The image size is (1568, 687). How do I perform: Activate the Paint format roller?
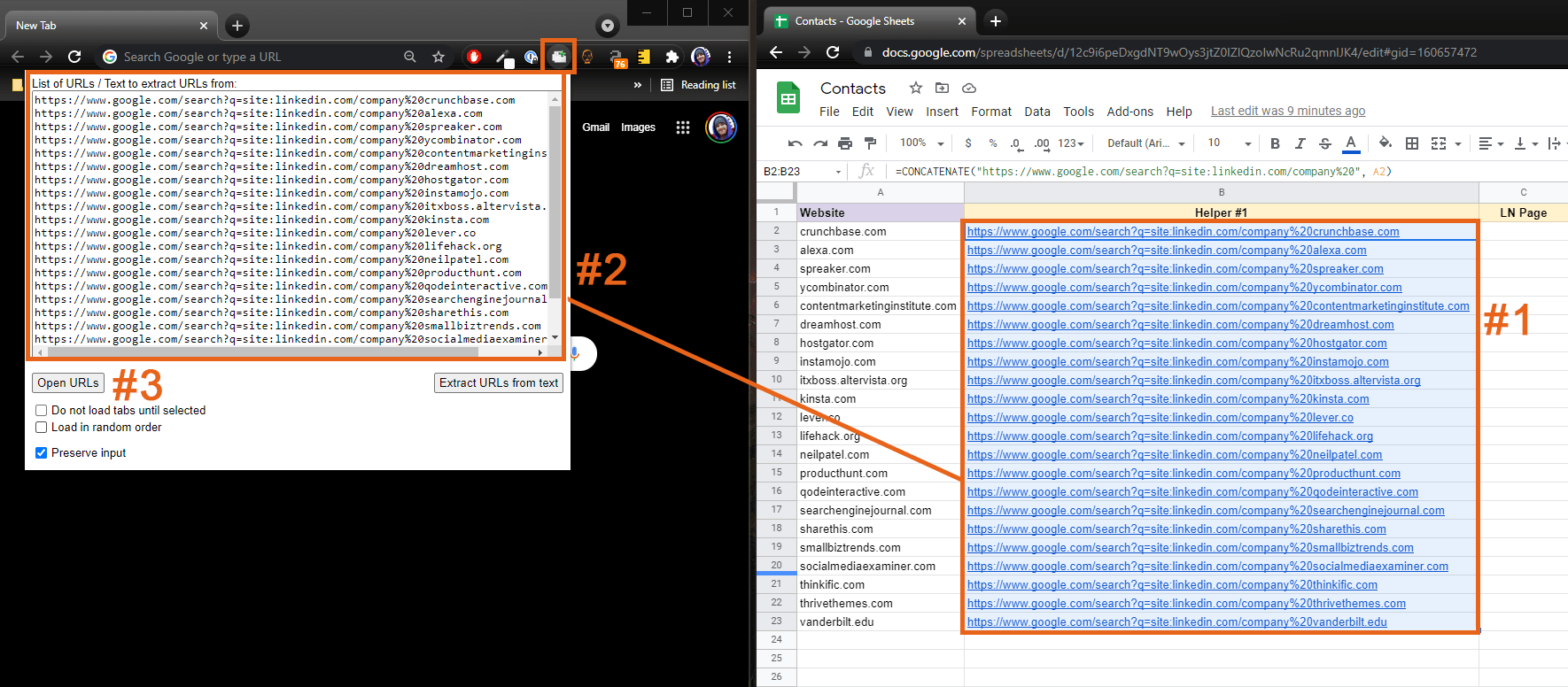(x=870, y=143)
